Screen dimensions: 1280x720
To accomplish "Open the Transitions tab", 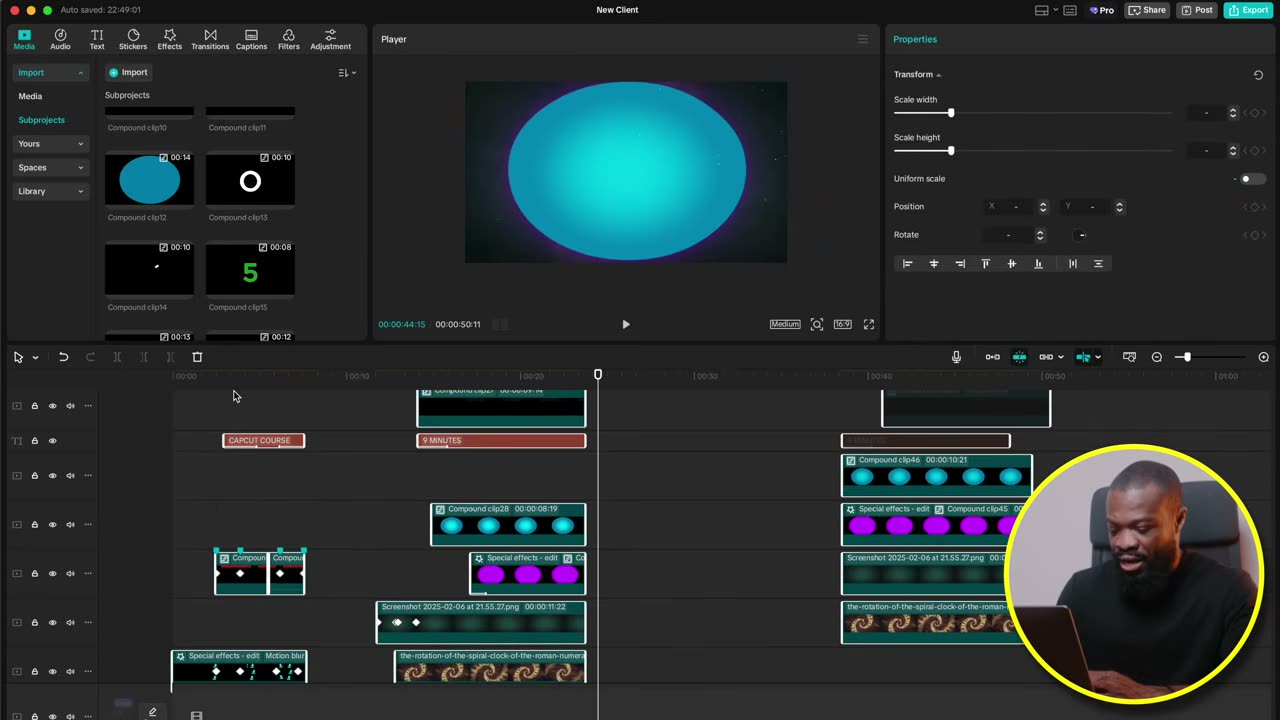I will (x=210, y=39).
